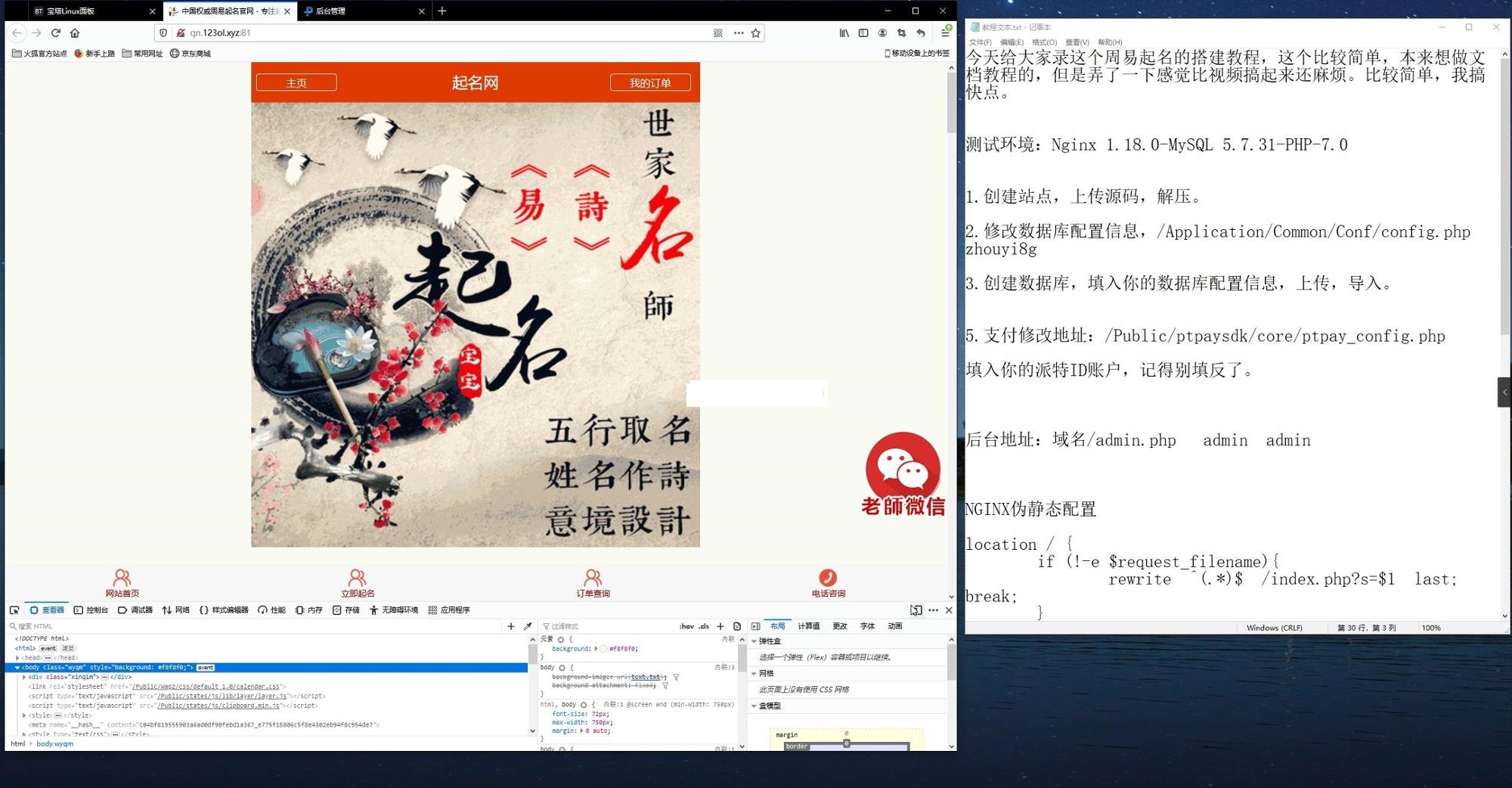Click the eyedropper color picker in the inspector

pyautogui.click(x=528, y=626)
